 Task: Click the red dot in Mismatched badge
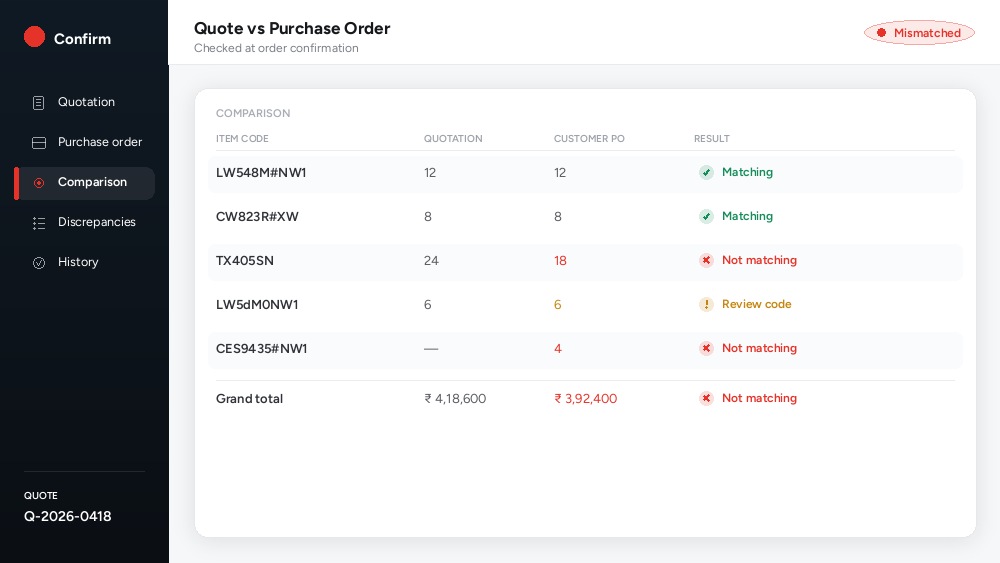pos(881,33)
